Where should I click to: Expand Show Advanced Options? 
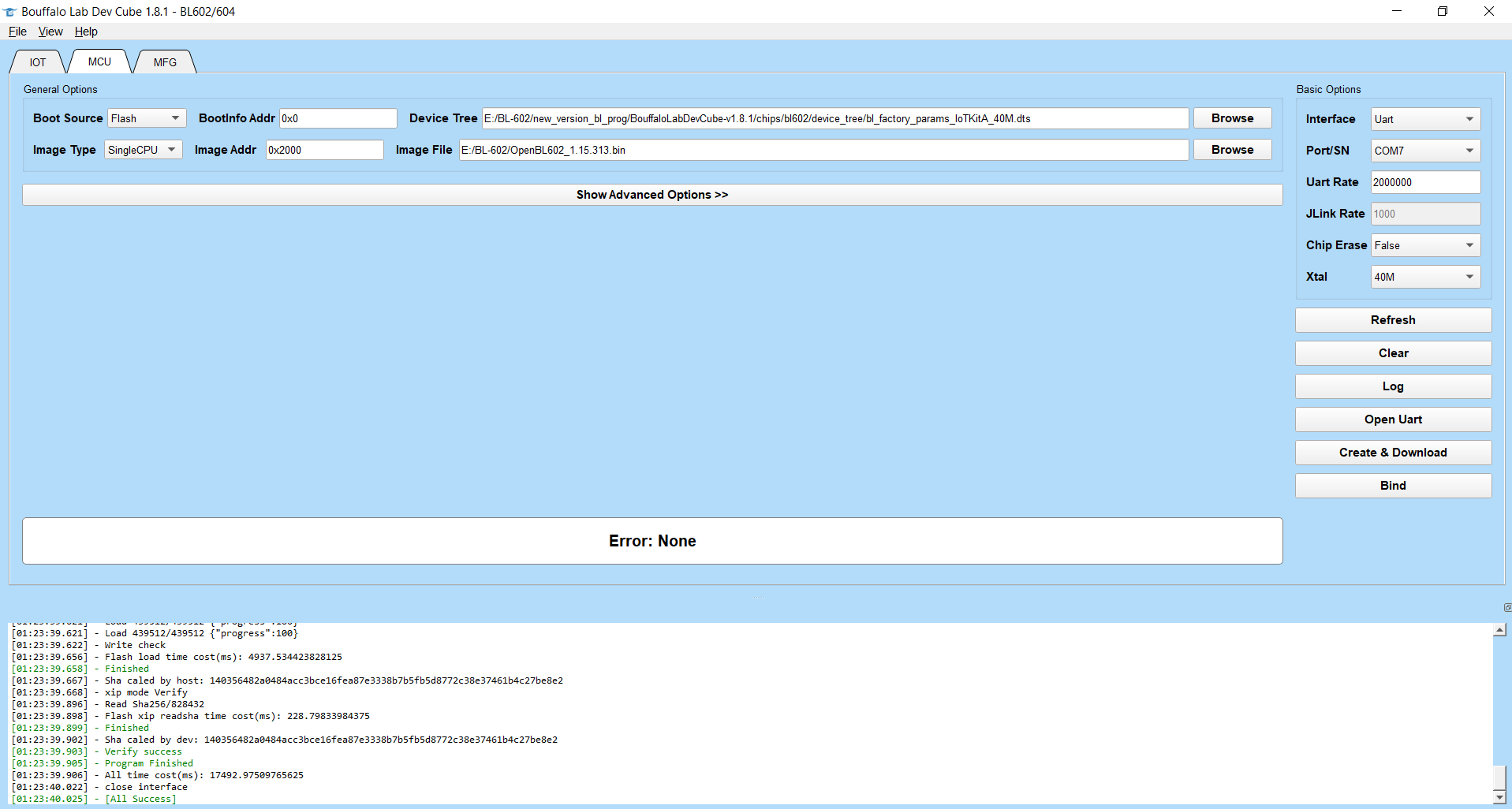point(652,195)
